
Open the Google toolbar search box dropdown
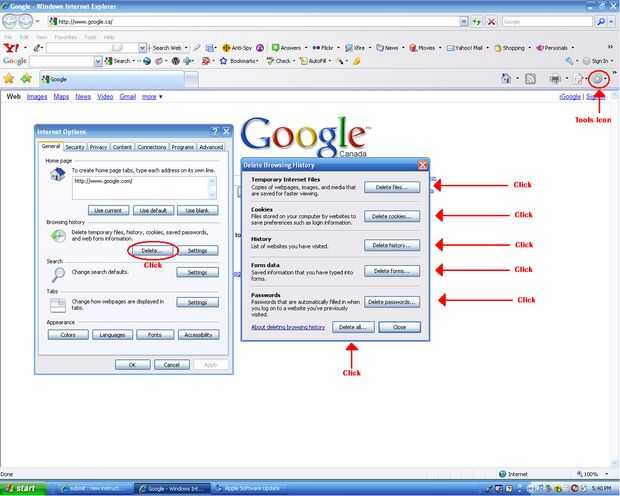pos(98,61)
